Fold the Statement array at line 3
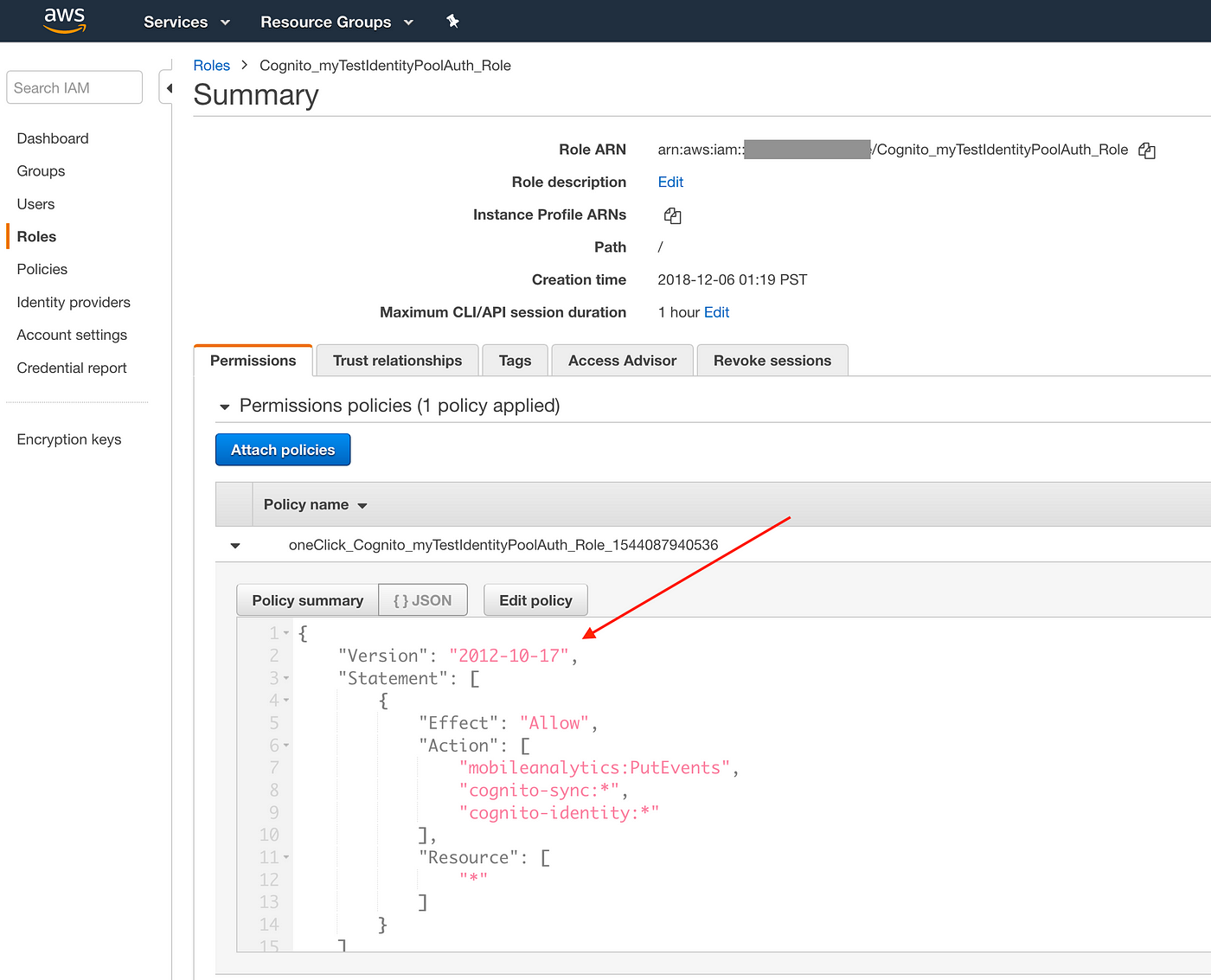This screenshot has width=1211, height=980. pyautogui.click(x=286, y=679)
